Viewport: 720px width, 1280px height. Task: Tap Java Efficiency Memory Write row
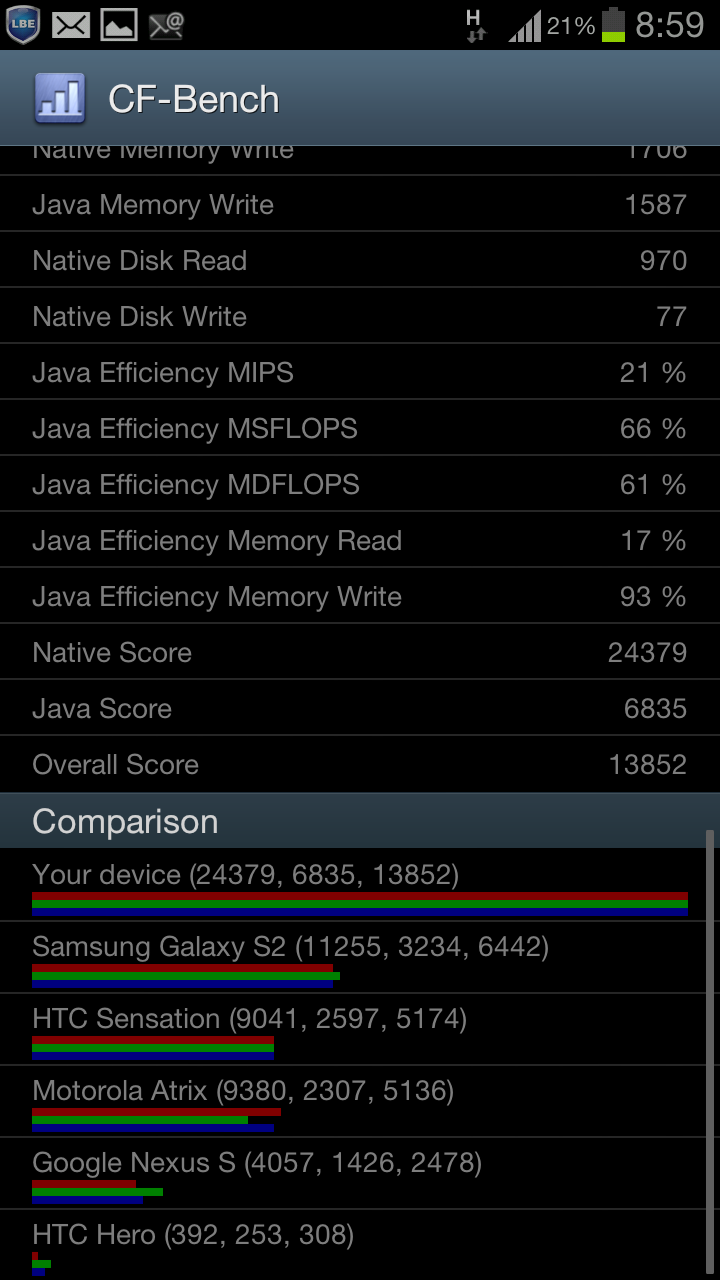point(360,596)
